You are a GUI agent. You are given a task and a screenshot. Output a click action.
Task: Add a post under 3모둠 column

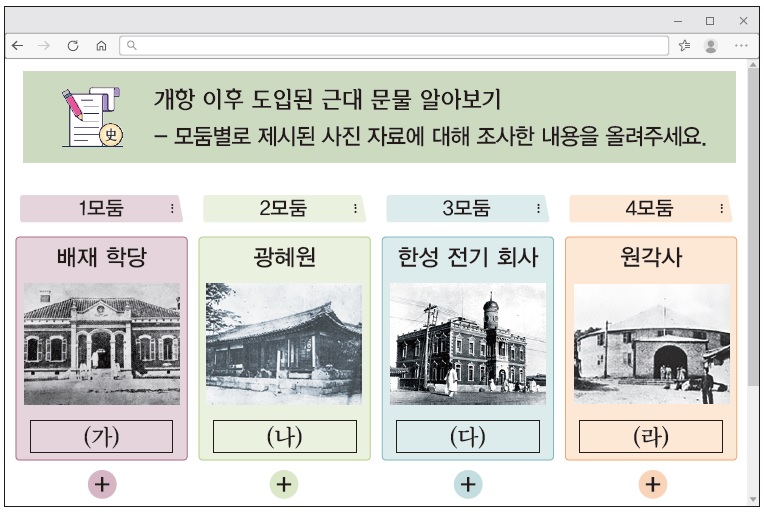click(x=468, y=484)
